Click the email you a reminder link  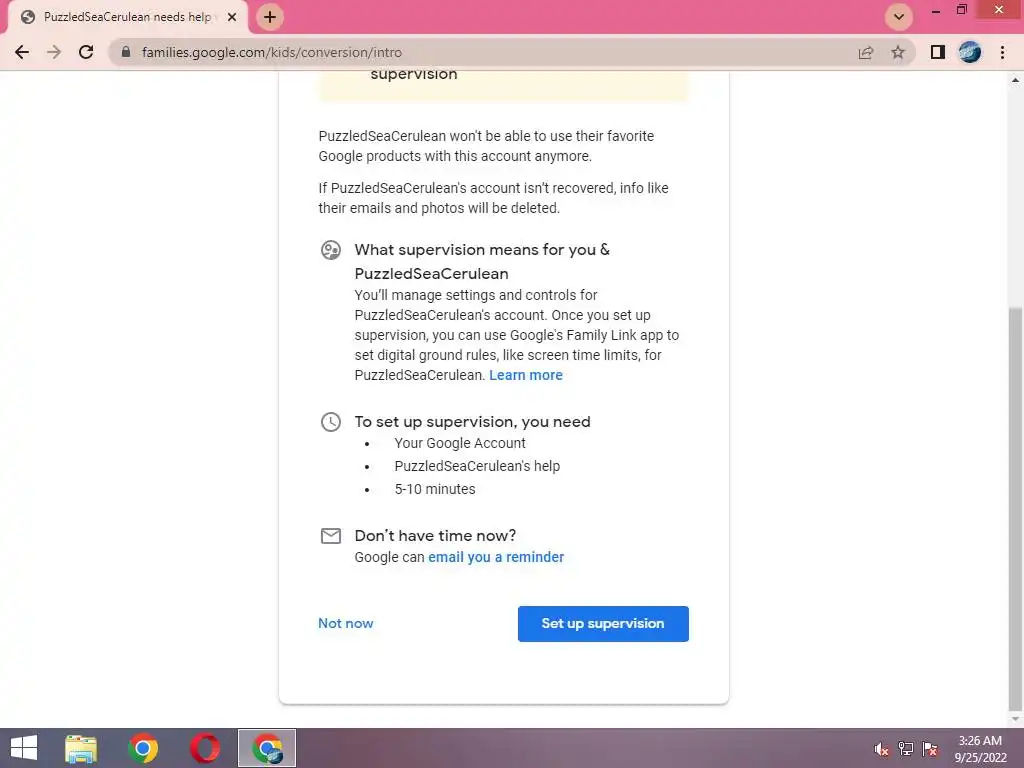tap(496, 557)
